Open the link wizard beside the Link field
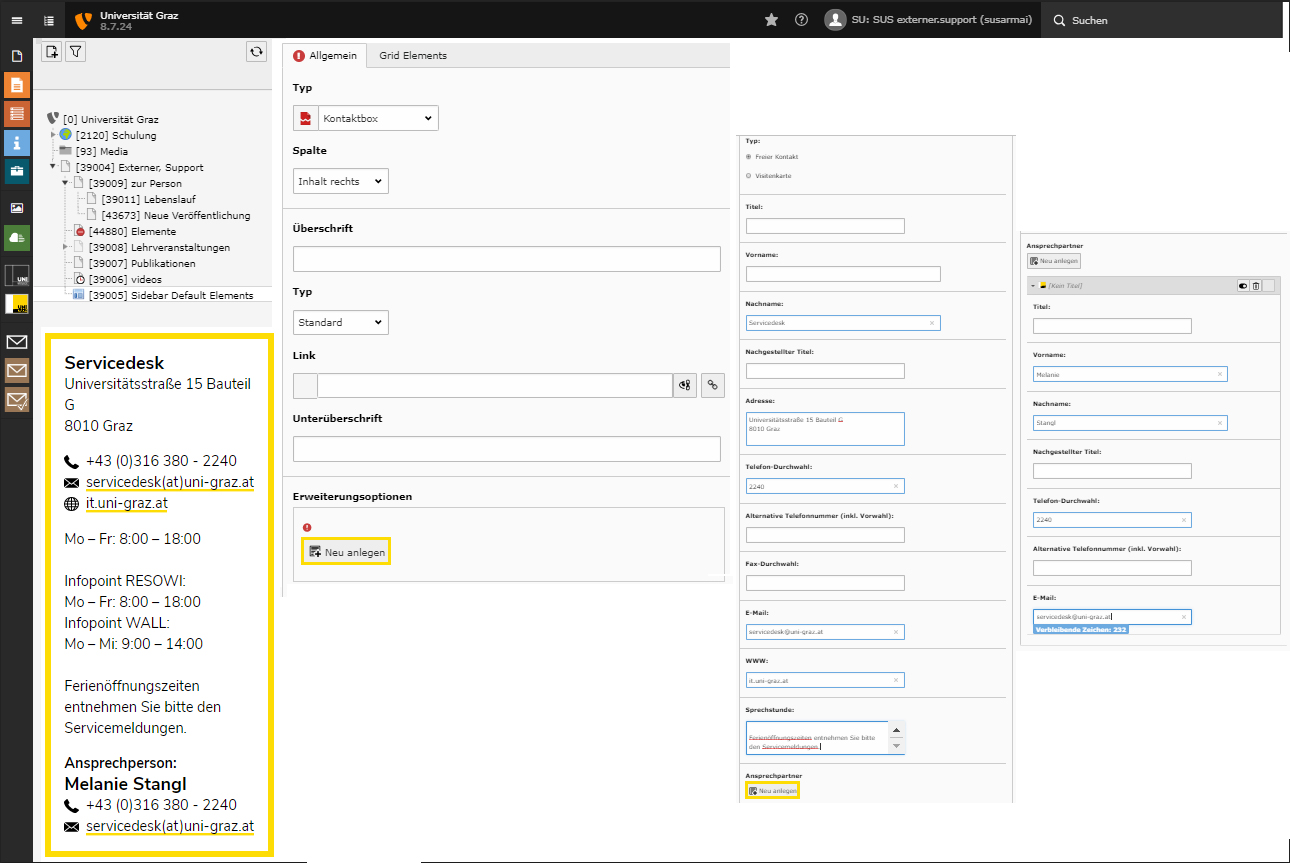Image resolution: width=1290 pixels, height=863 pixels. 685,385
